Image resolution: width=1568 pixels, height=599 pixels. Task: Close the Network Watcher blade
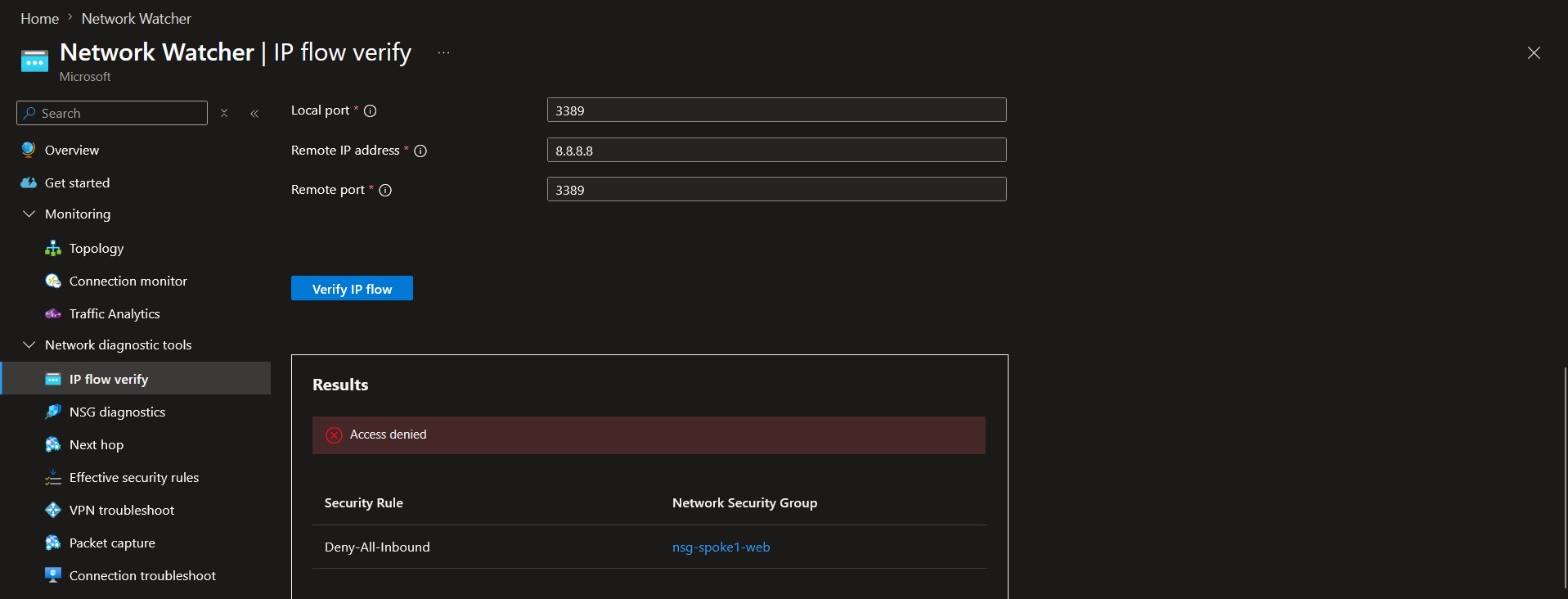tap(1534, 52)
